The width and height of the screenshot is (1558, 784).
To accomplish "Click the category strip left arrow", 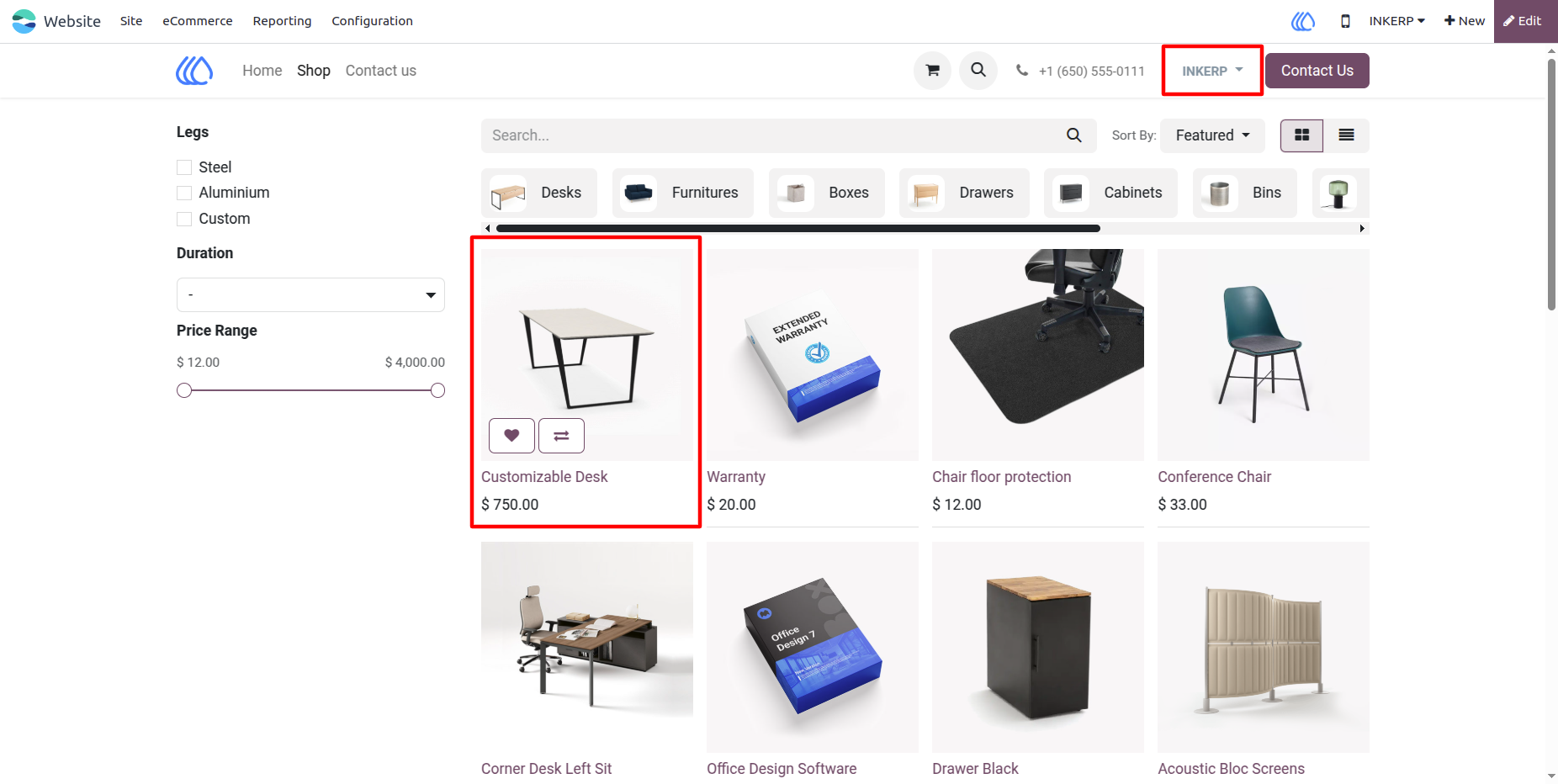I will pos(488,229).
